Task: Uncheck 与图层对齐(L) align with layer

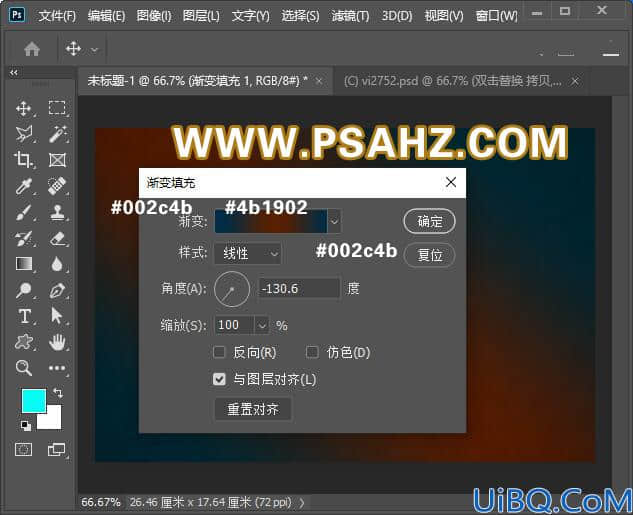Action: pos(219,379)
